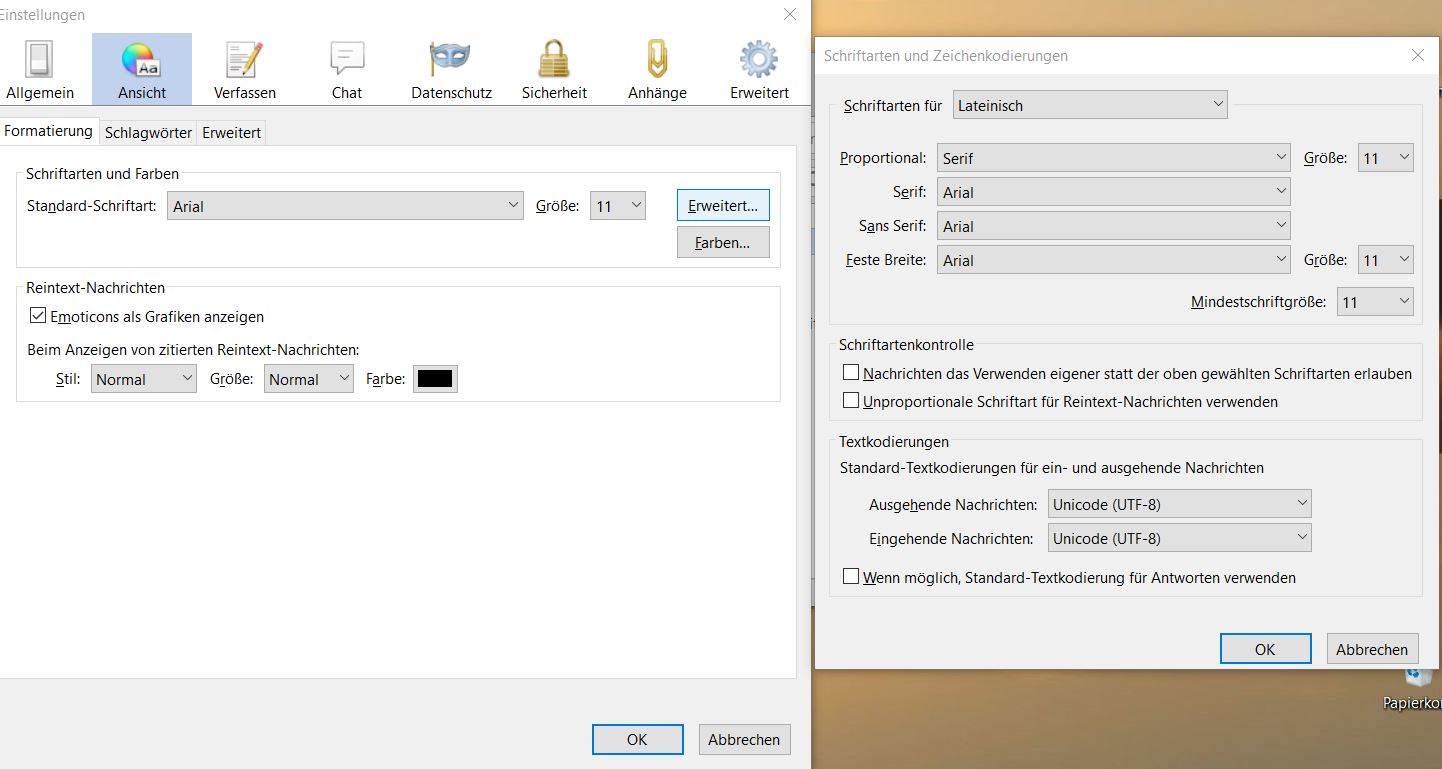This screenshot has width=1442, height=769.
Task: Enable Unproportionale Schriftart für Reintext checkbox
Action: coord(851,401)
